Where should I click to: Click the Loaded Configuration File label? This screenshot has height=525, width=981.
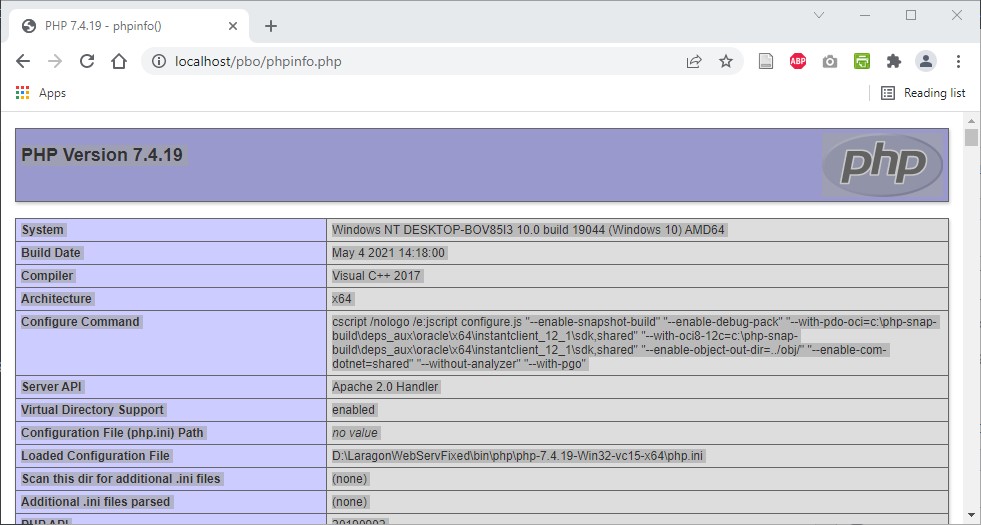pos(96,456)
